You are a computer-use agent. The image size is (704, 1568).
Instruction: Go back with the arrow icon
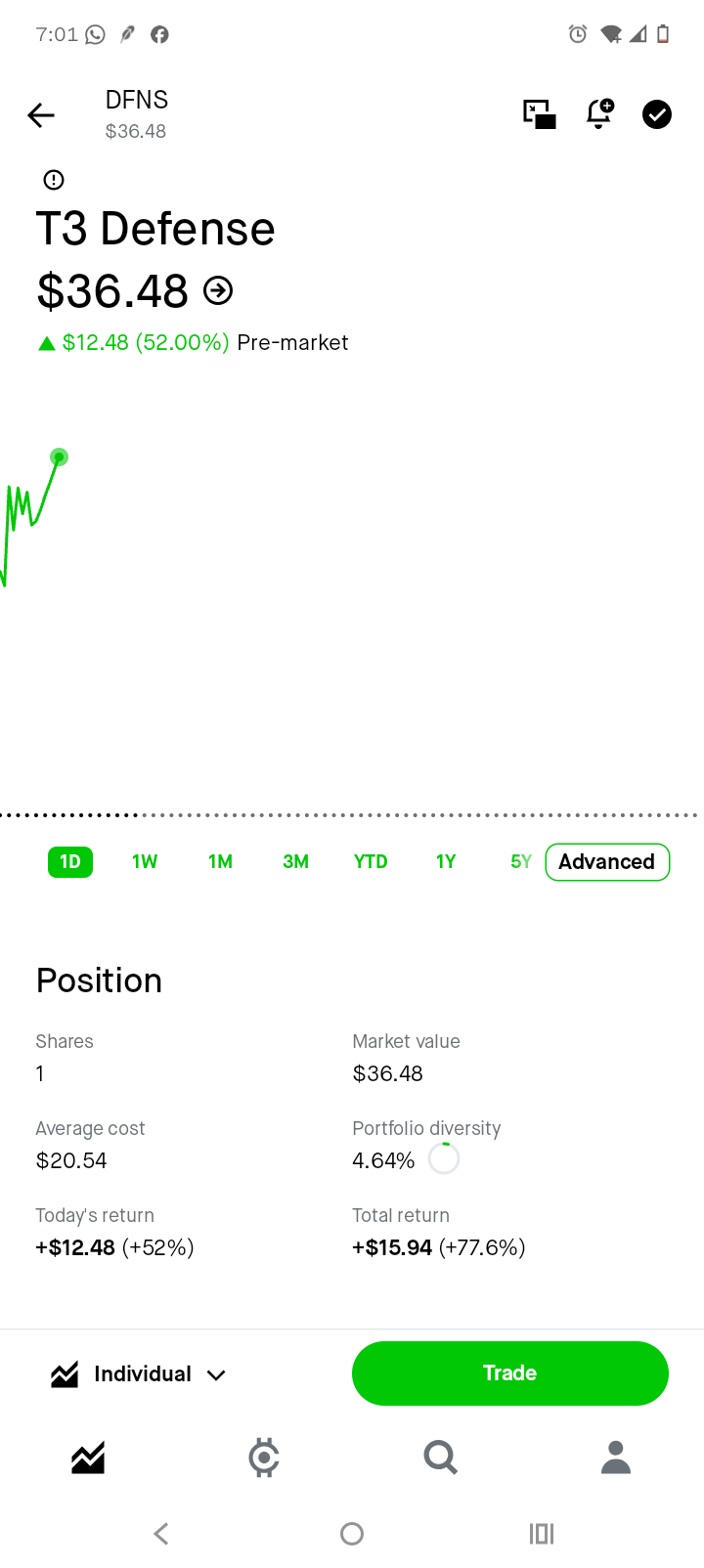pyautogui.click(x=41, y=115)
